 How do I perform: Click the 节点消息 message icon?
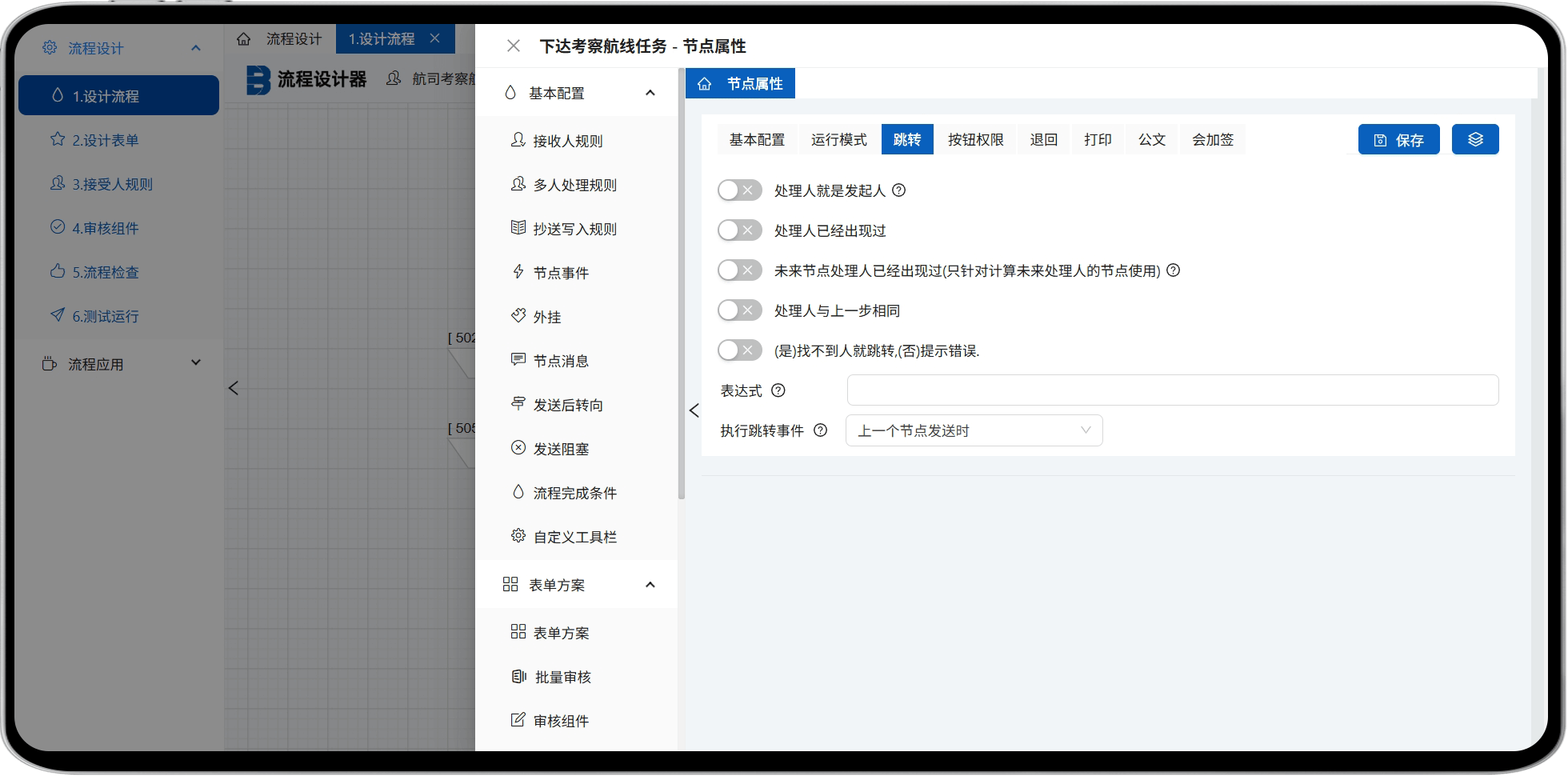pyautogui.click(x=518, y=360)
